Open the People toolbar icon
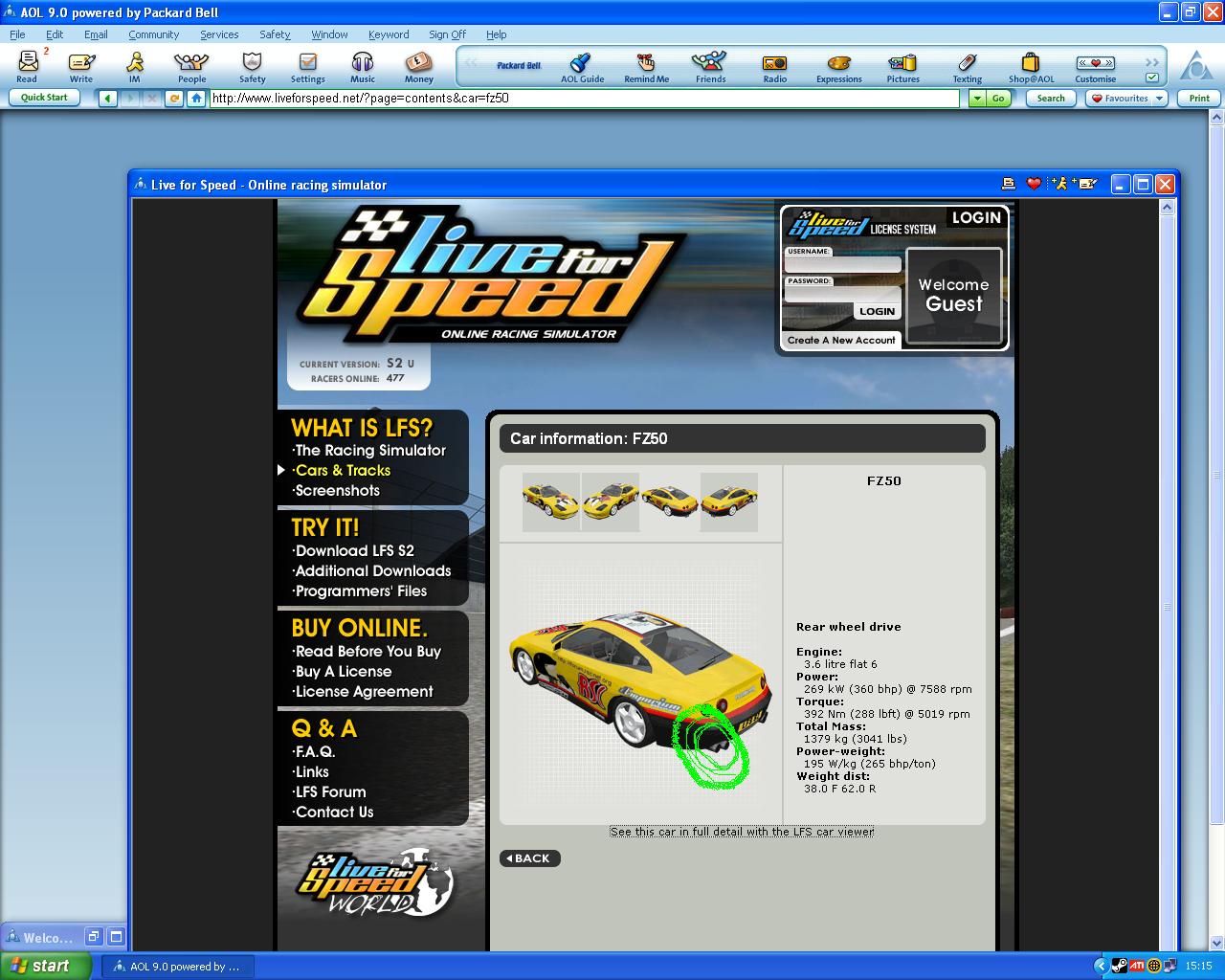Screen dimensions: 1225x980 (191, 66)
